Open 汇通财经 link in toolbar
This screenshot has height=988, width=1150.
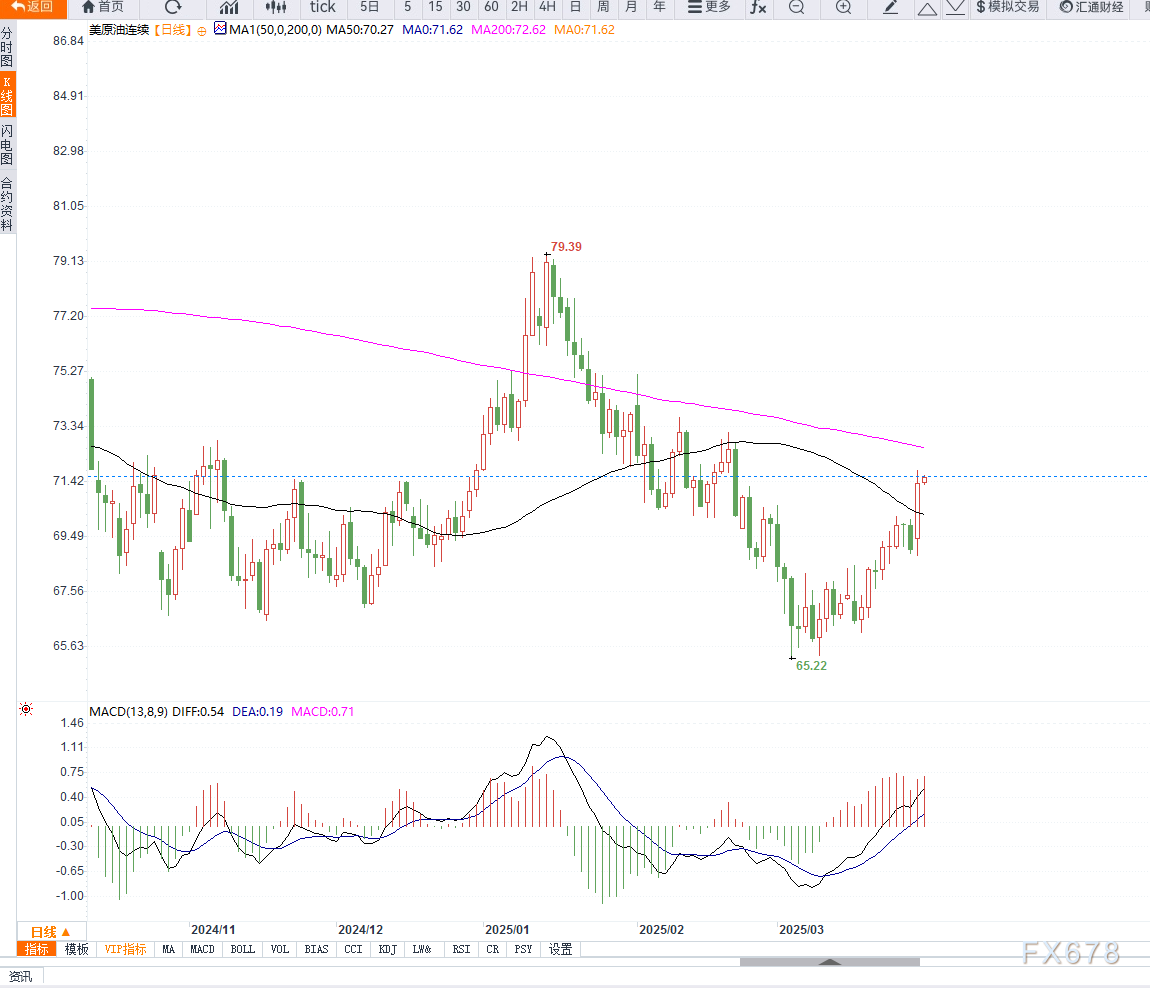[1091, 7]
